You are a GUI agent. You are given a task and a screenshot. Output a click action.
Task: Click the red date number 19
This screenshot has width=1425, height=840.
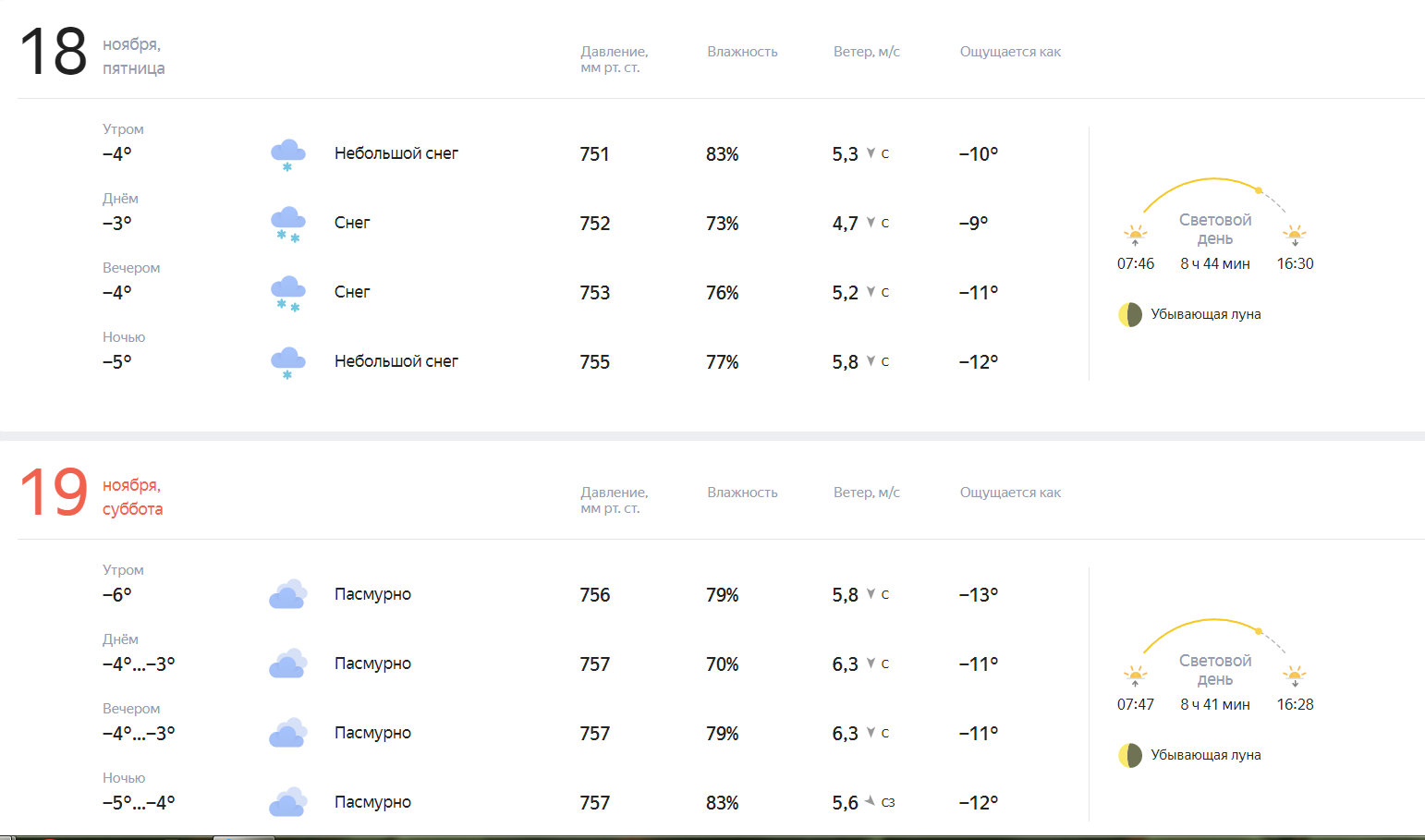pyautogui.click(x=54, y=493)
